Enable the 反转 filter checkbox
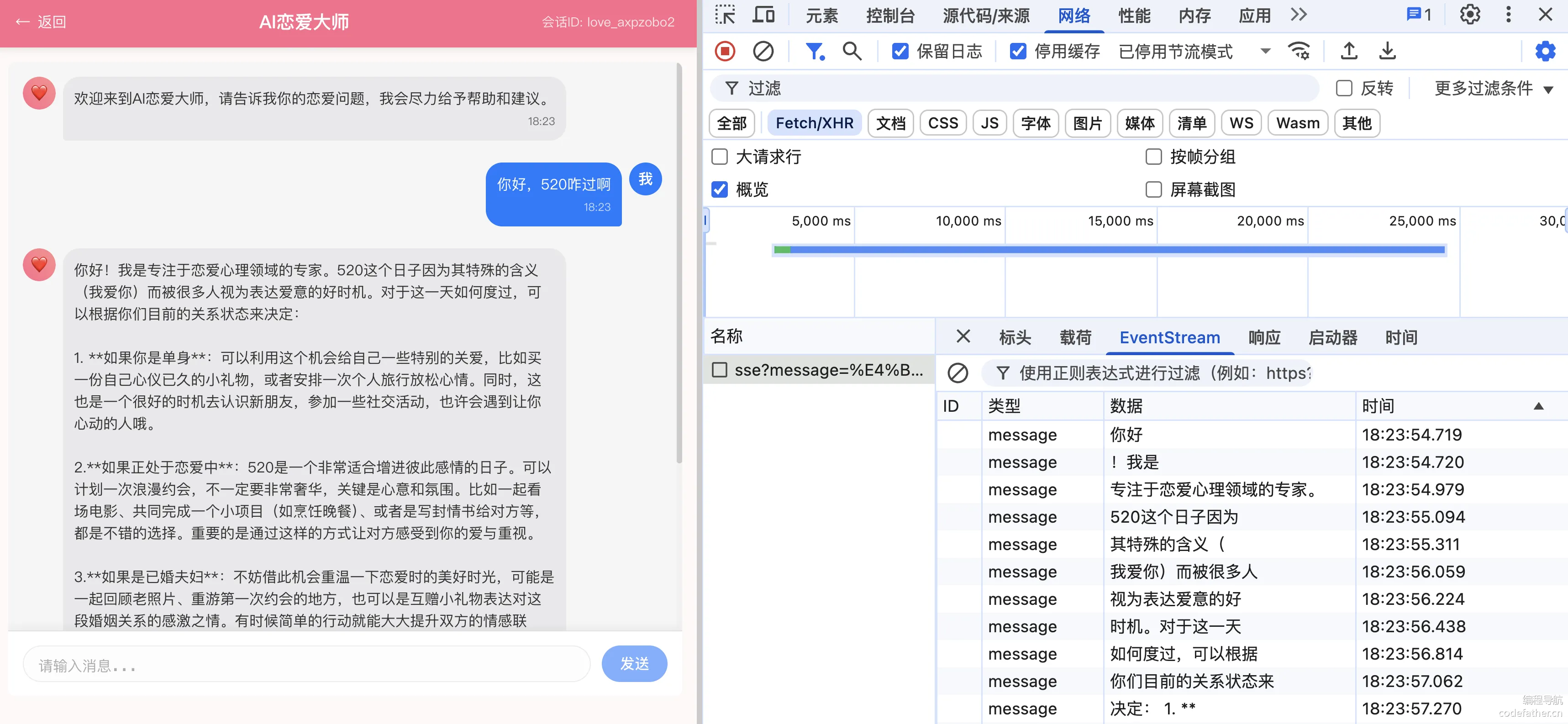Viewport: 1568px width, 724px height. [1343, 88]
